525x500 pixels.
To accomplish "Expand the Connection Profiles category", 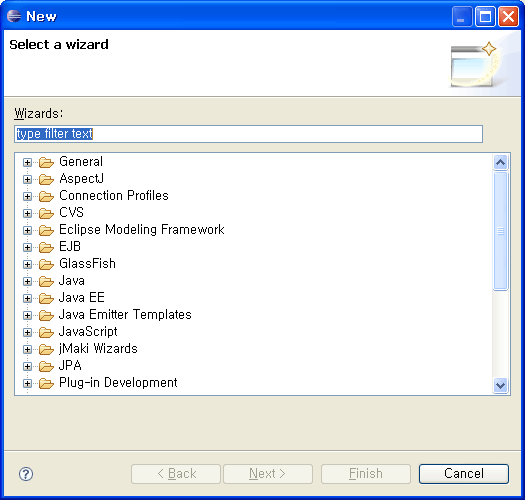I will (x=27, y=196).
